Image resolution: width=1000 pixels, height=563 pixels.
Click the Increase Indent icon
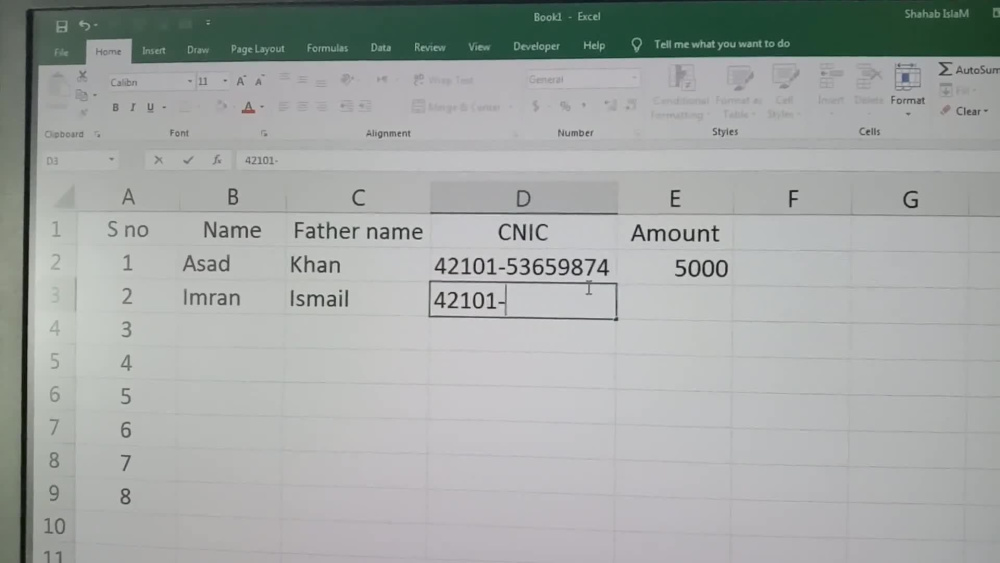tap(365, 106)
